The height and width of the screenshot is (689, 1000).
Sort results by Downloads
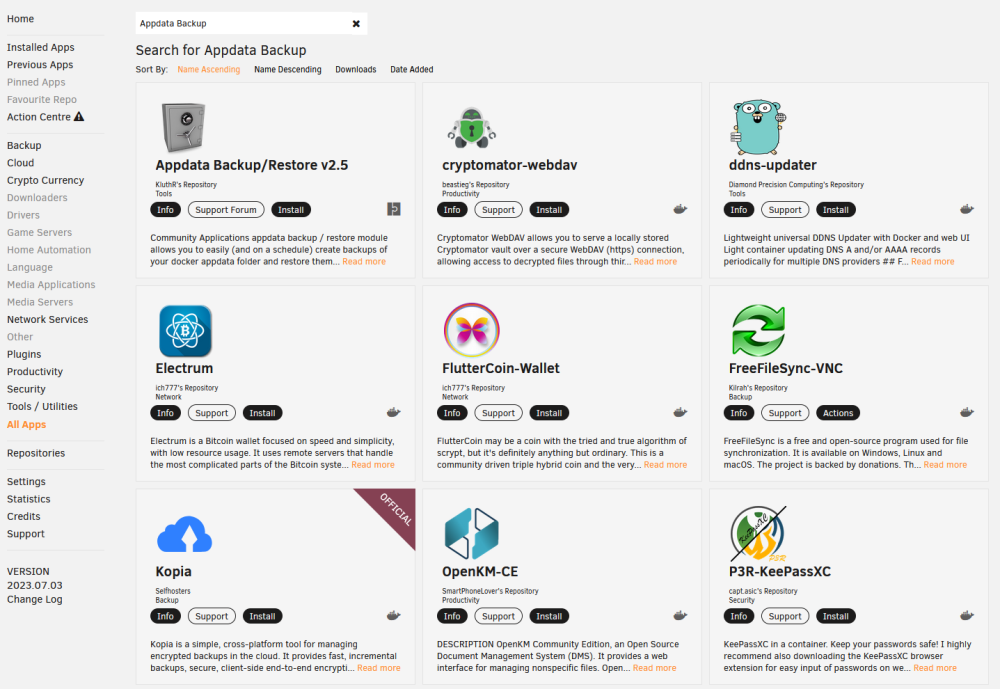[356, 70]
